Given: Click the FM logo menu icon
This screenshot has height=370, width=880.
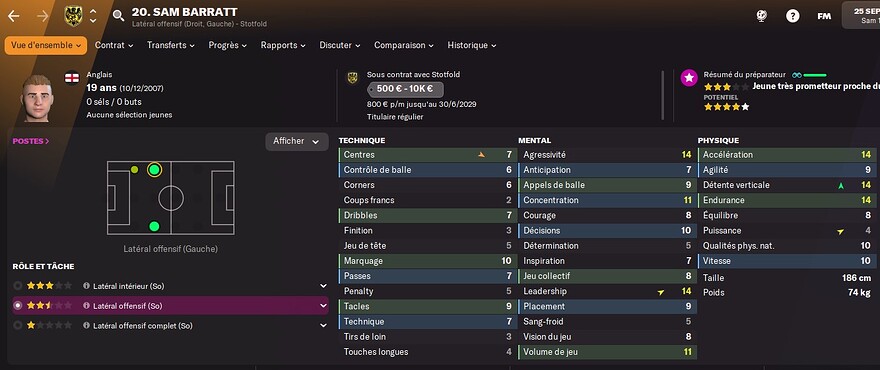Looking at the screenshot, I should click(x=824, y=16).
